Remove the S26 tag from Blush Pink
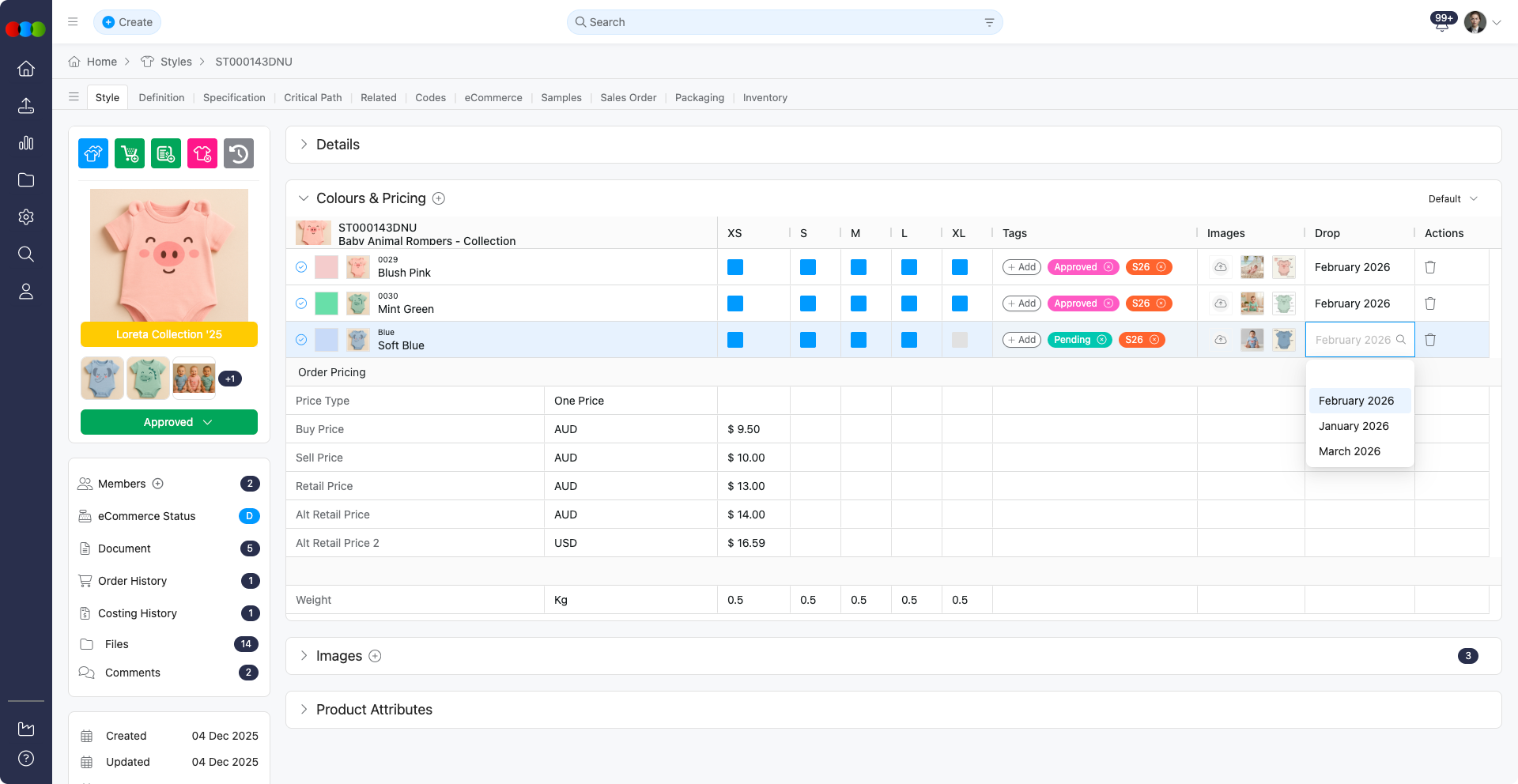This screenshot has width=1518, height=784. (1161, 267)
